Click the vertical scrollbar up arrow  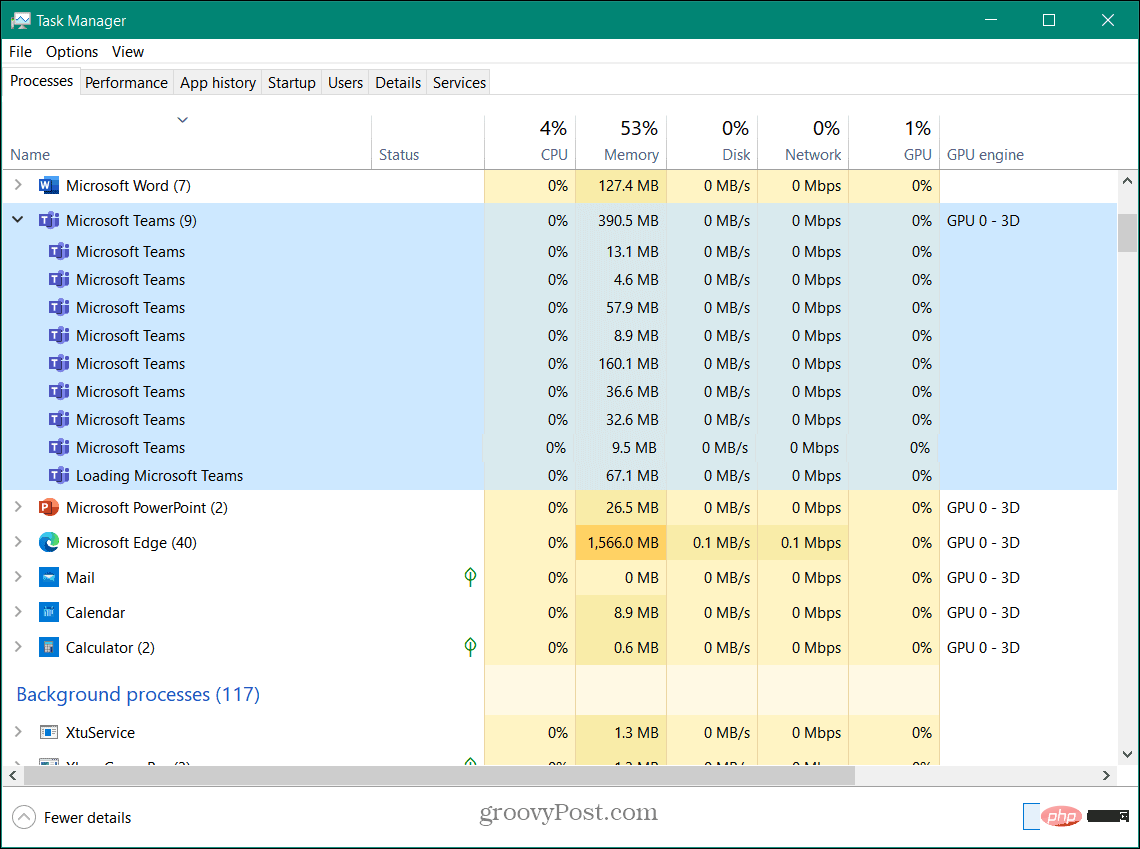coord(1127,180)
